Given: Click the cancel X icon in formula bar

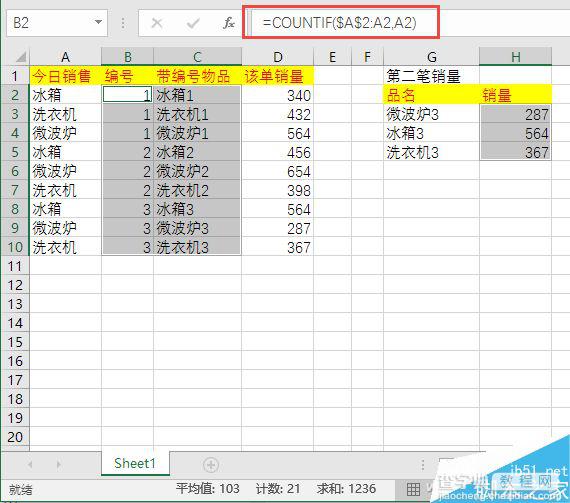Looking at the screenshot, I should click(157, 23).
